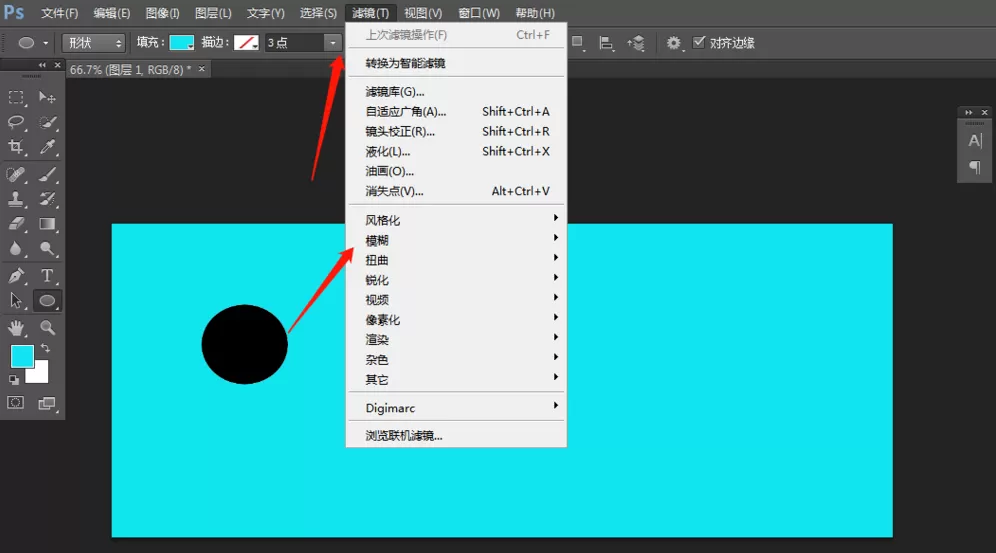This screenshot has width=996, height=553.
Task: Select the Horizontal Type tool
Action: pyautogui.click(x=47, y=276)
